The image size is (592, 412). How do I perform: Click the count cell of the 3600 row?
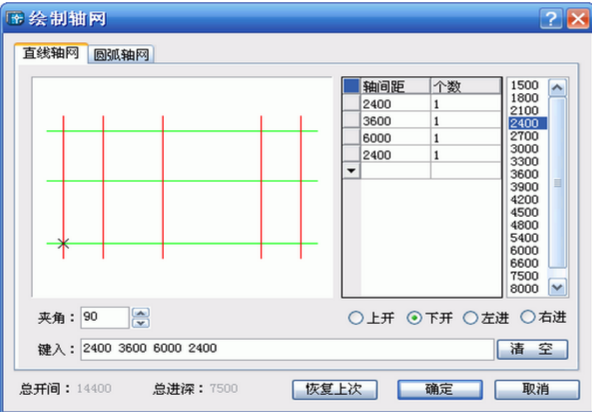coord(466,120)
